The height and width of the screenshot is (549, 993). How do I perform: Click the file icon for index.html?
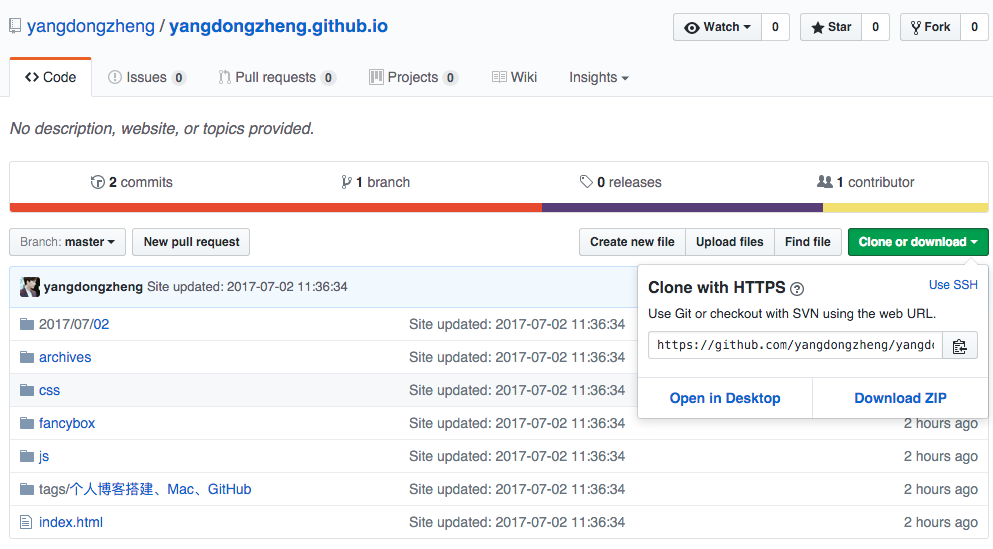(26, 522)
